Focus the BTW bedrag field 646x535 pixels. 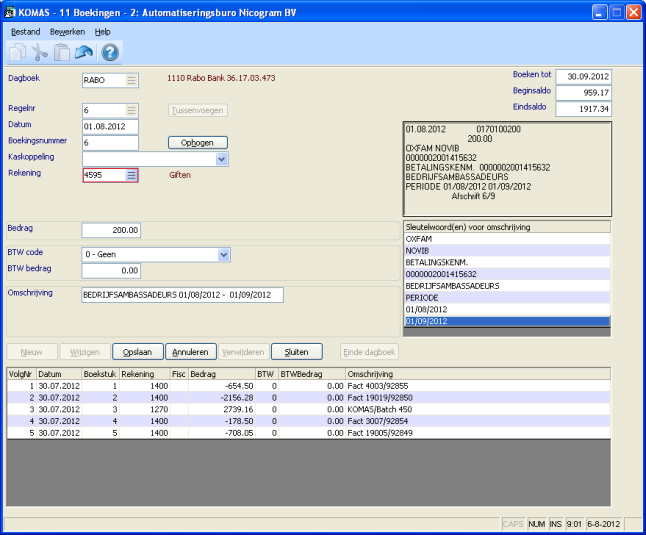click(x=111, y=271)
